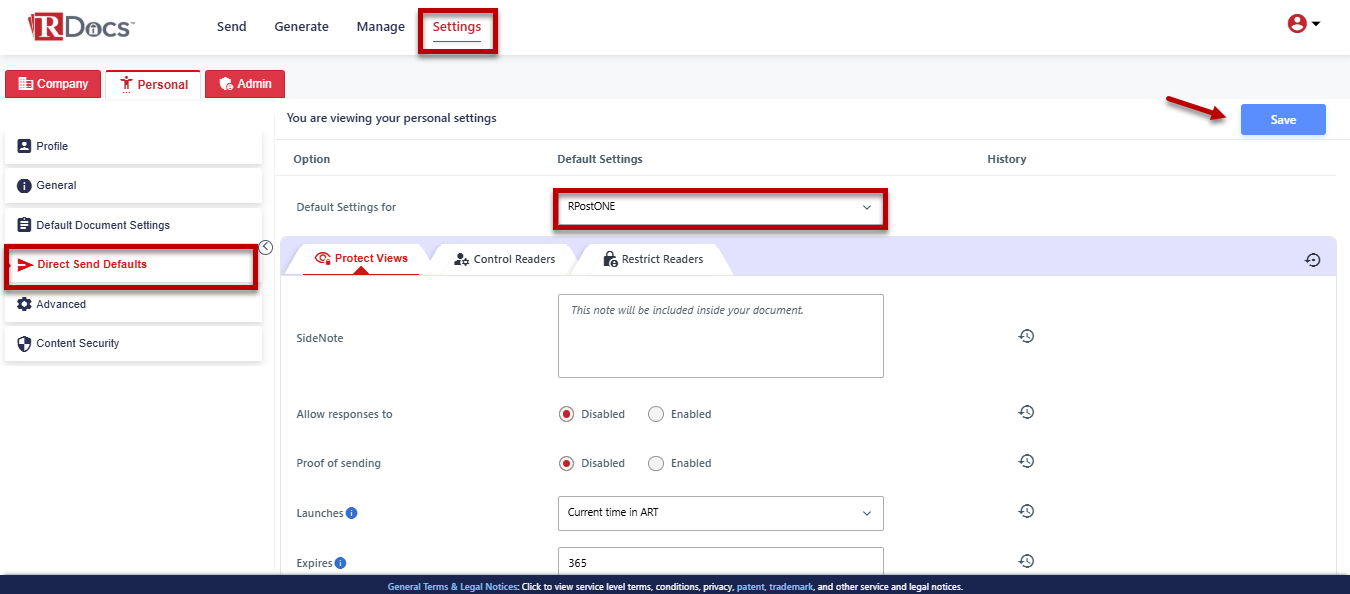
Task: Click info icon next to Launches
Action: [352, 513]
